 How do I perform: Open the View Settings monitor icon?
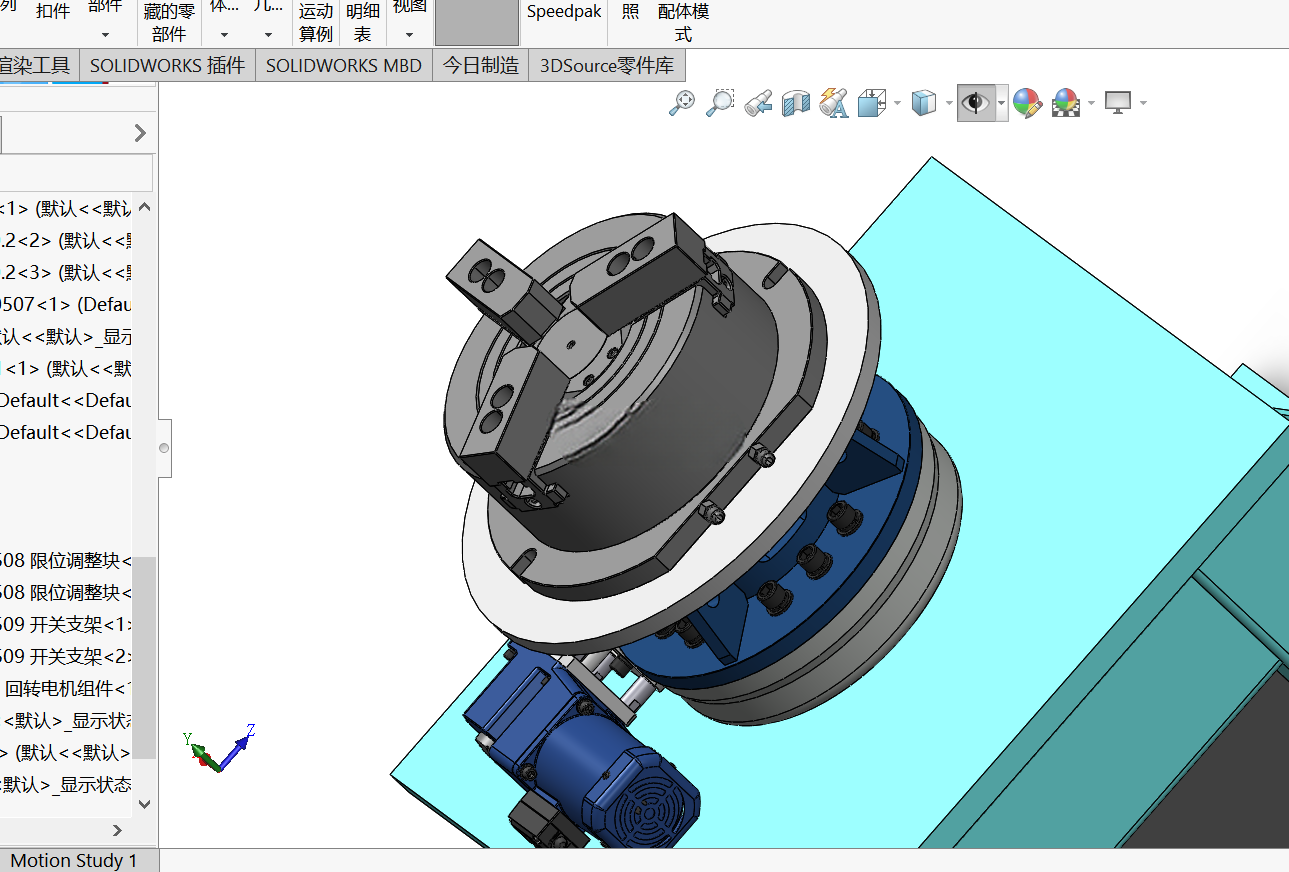pos(1118,103)
